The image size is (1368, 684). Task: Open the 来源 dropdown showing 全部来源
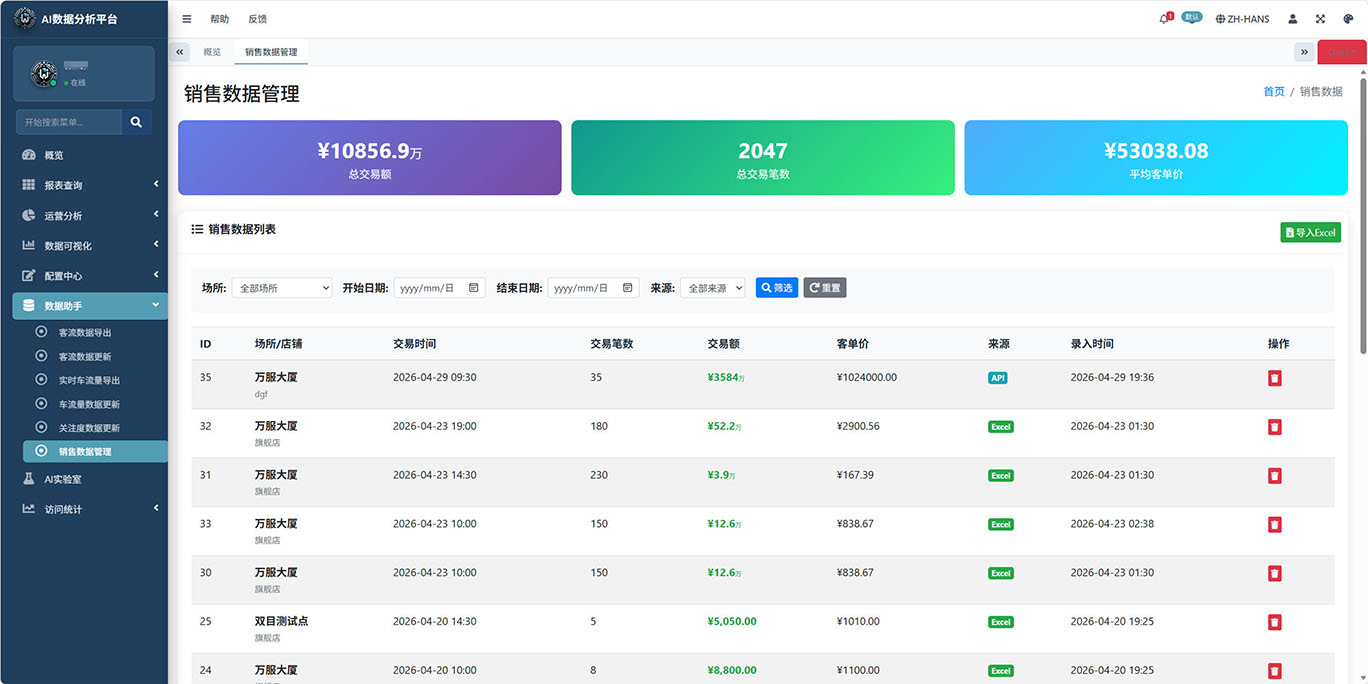click(712, 288)
